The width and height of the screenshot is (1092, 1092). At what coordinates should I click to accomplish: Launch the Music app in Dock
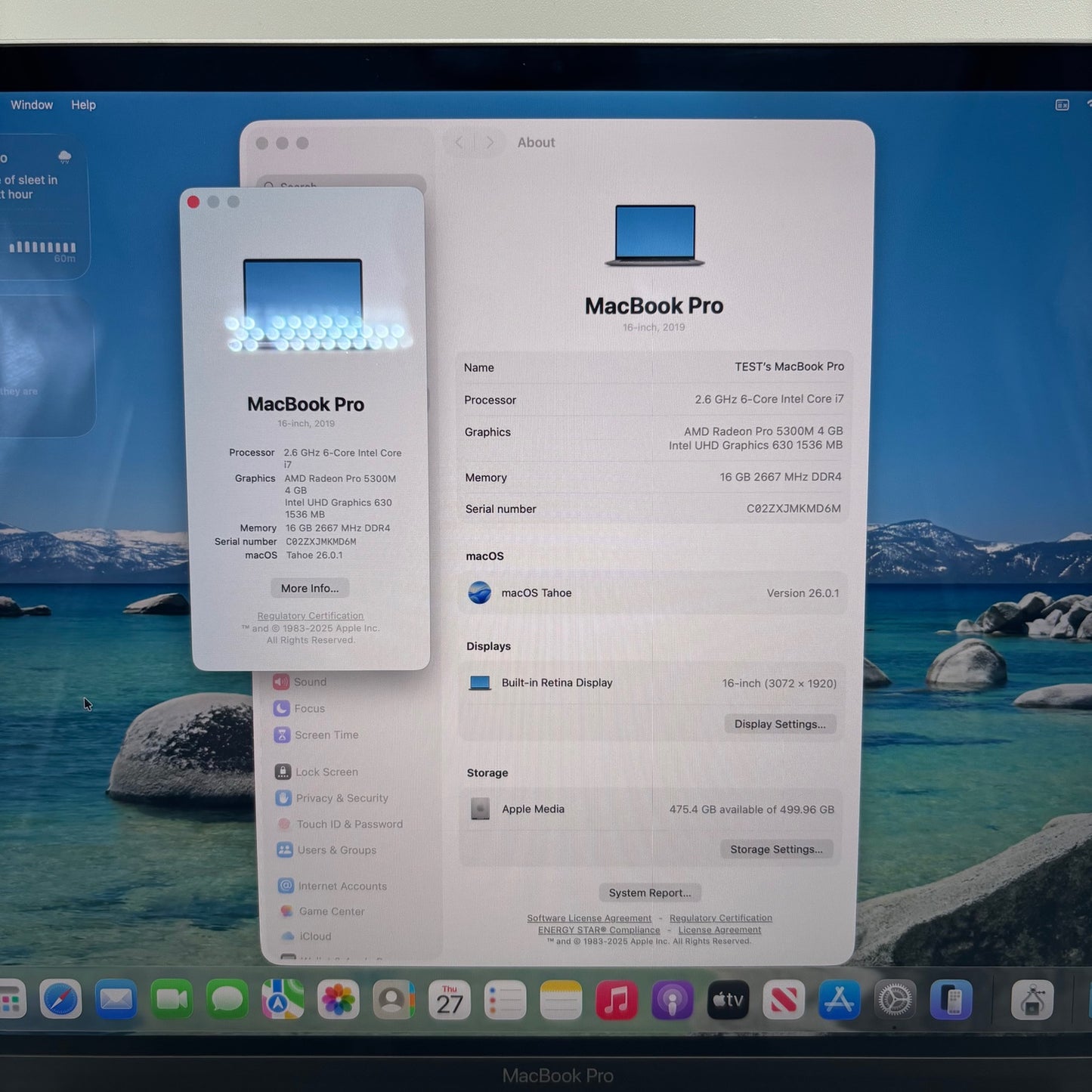click(616, 1001)
